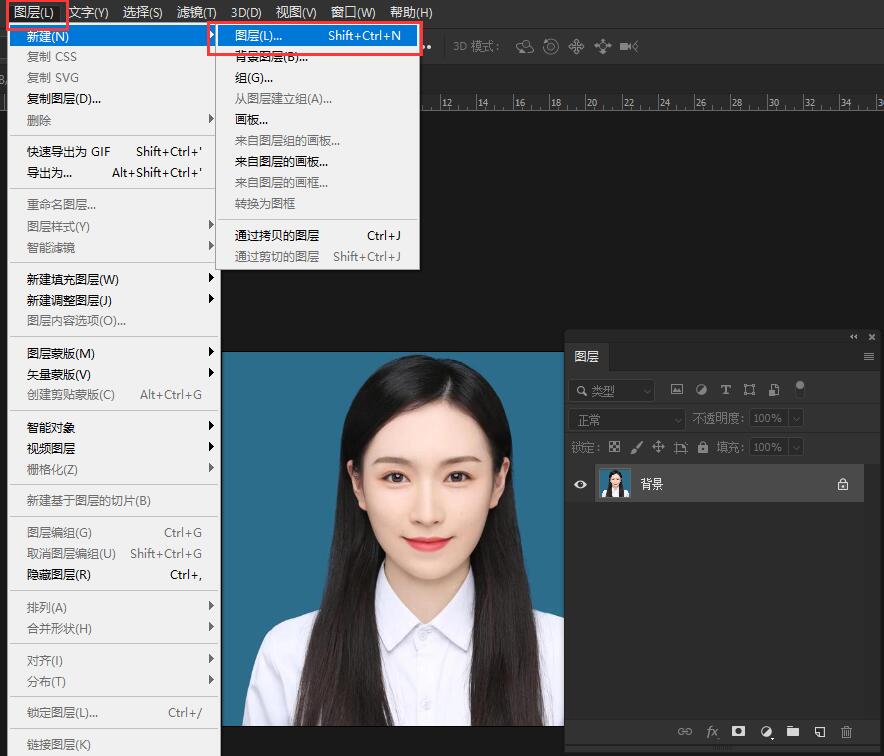Choose 复制图层(D)... menu entry
Viewport: 884px width, 756px height.
(x=64, y=99)
